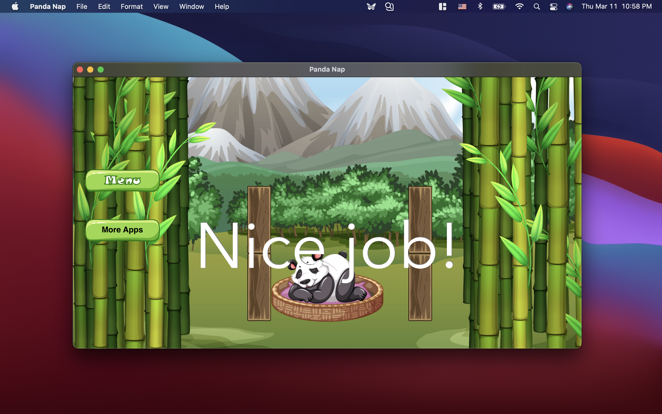
Task: Click the More Apps button
Action: coord(122,230)
